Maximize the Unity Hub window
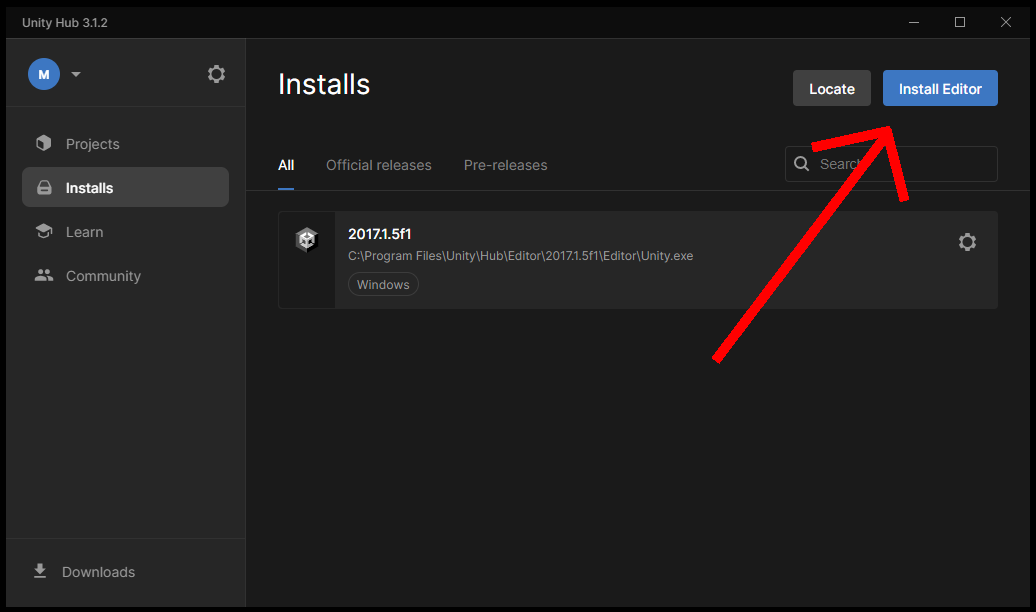Screen dimensions: 1036x612 point(960,22)
